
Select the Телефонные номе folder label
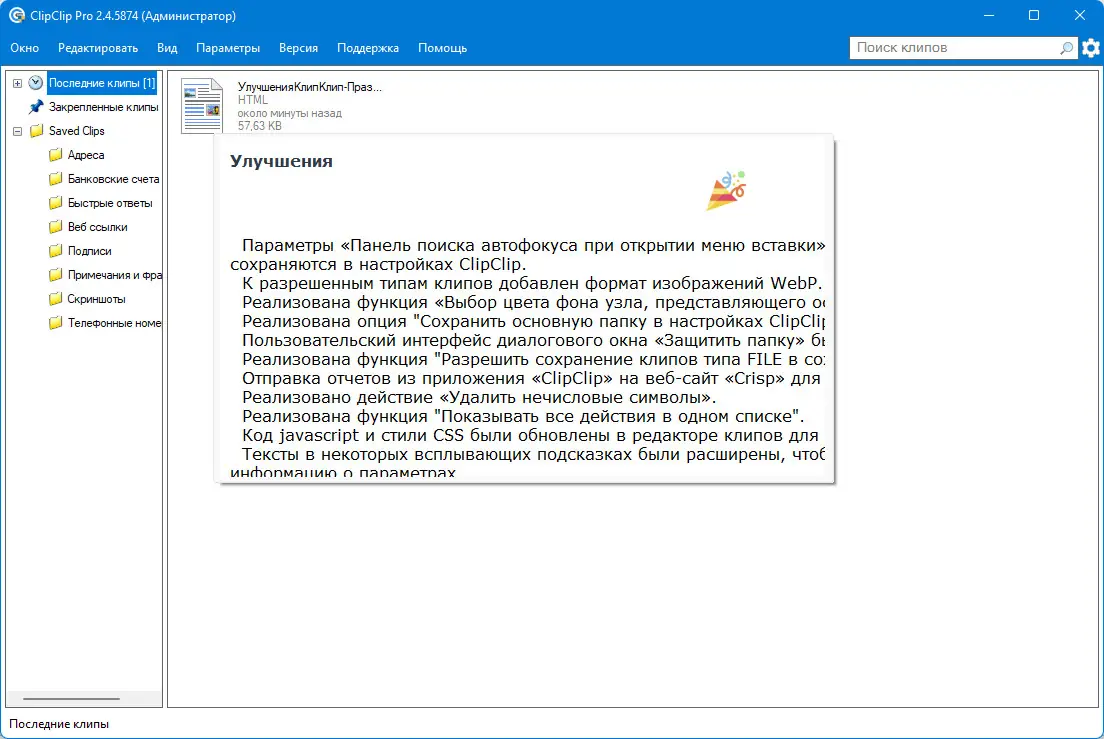click(115, 322)
